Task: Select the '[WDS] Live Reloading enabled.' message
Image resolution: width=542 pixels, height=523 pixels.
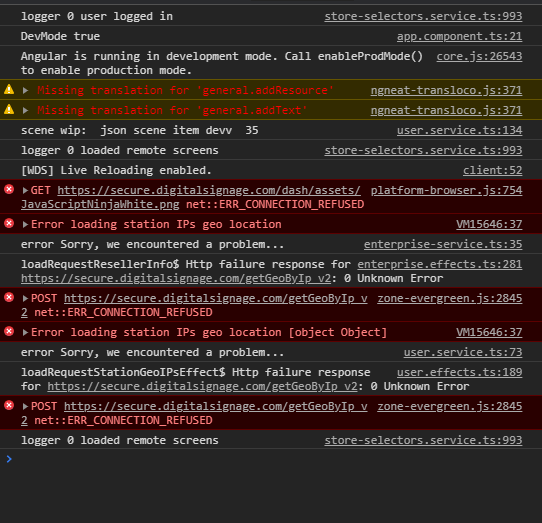Action: coord(116,170)
